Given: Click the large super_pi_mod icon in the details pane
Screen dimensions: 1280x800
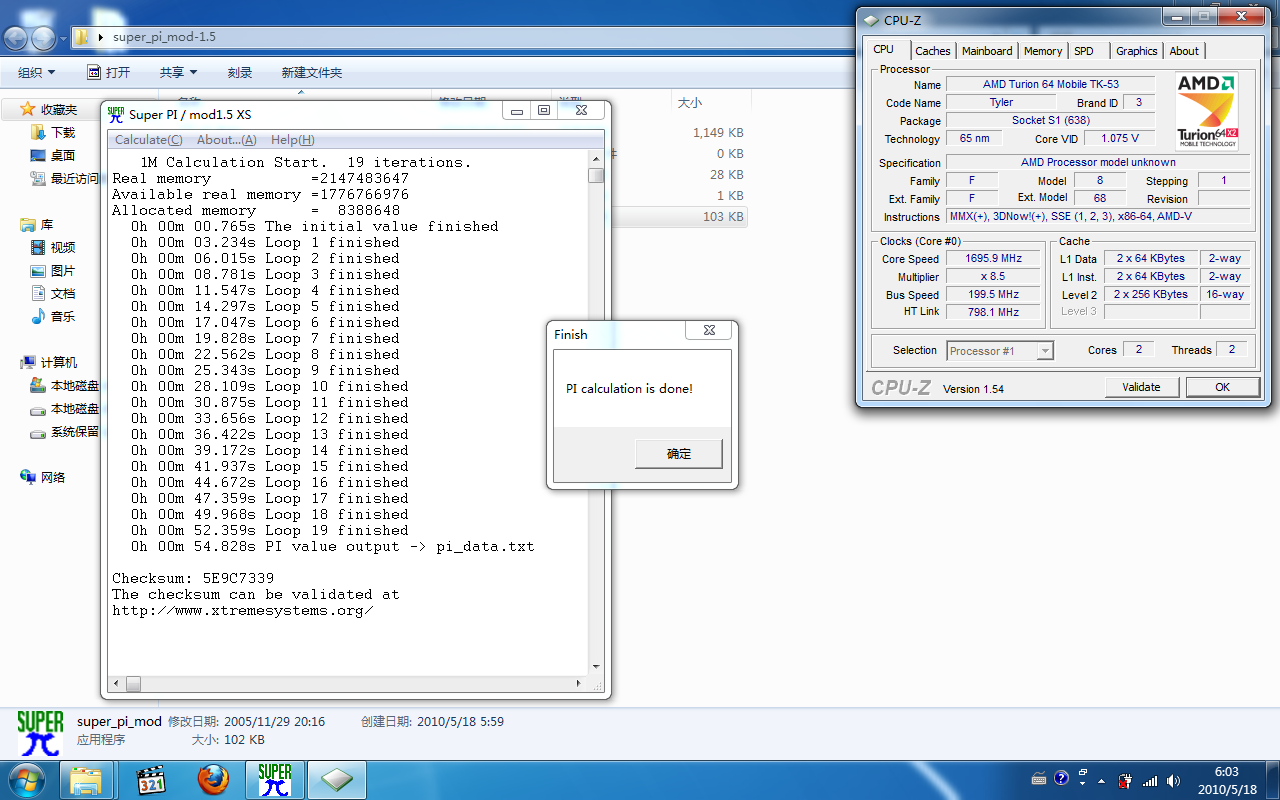Looking at the screenshot, I should point(40,733).
